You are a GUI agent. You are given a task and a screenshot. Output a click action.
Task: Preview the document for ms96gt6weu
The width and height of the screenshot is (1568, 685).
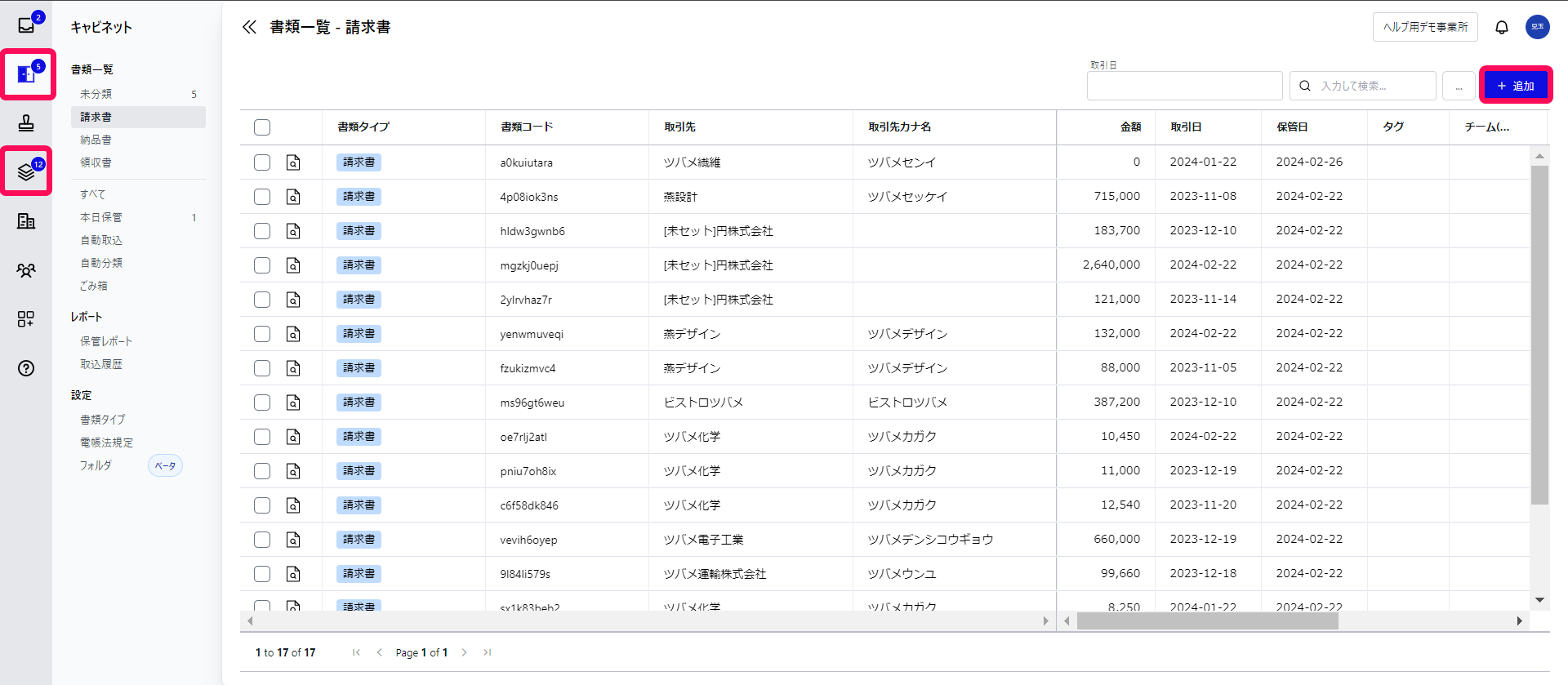pos(293,403)
